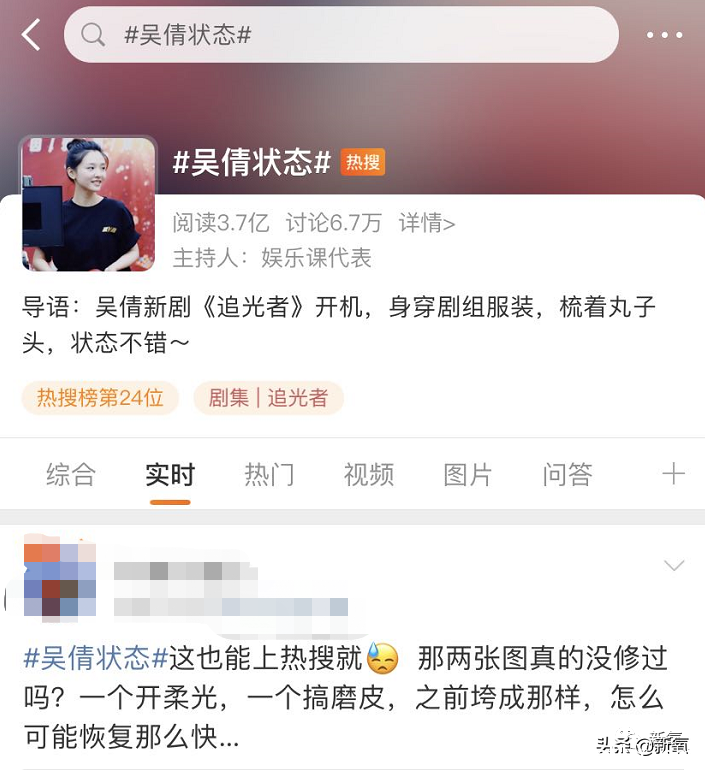Open the #吴倩状态# hashtag link in post

(96, 658)
